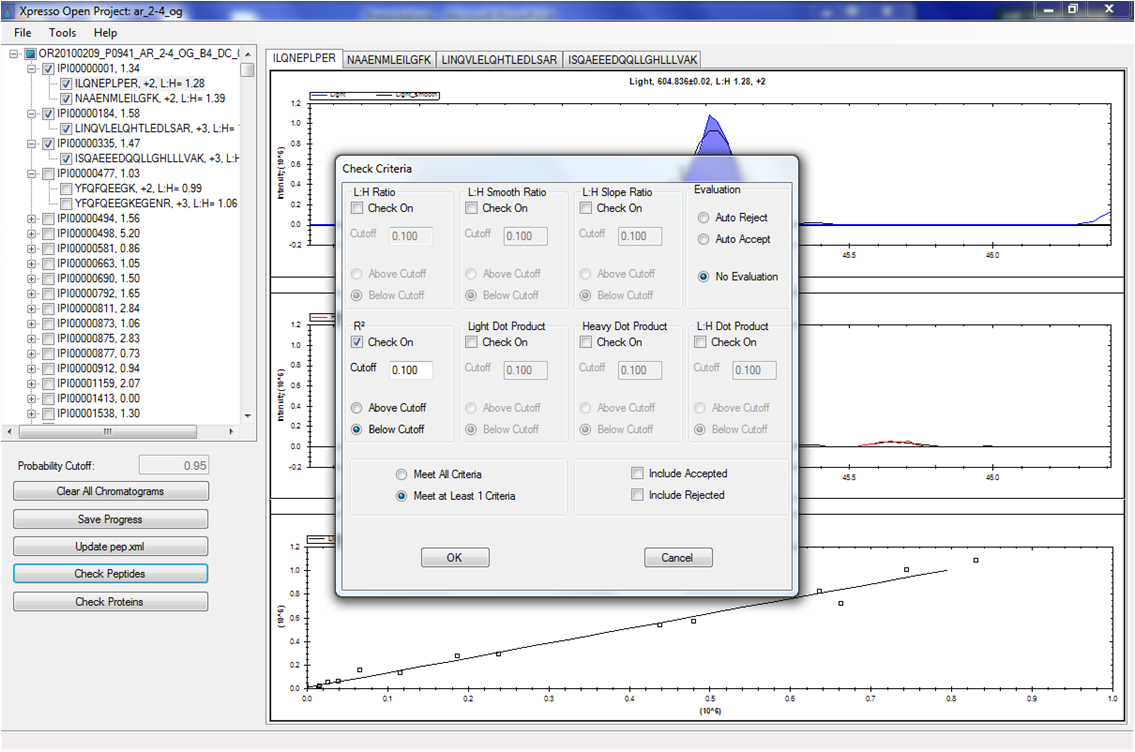Image resolution: width=1135 pixels, height=752 pixels.
Task: Choose the Meet All Criteria option
Action: tap(403, 474)
